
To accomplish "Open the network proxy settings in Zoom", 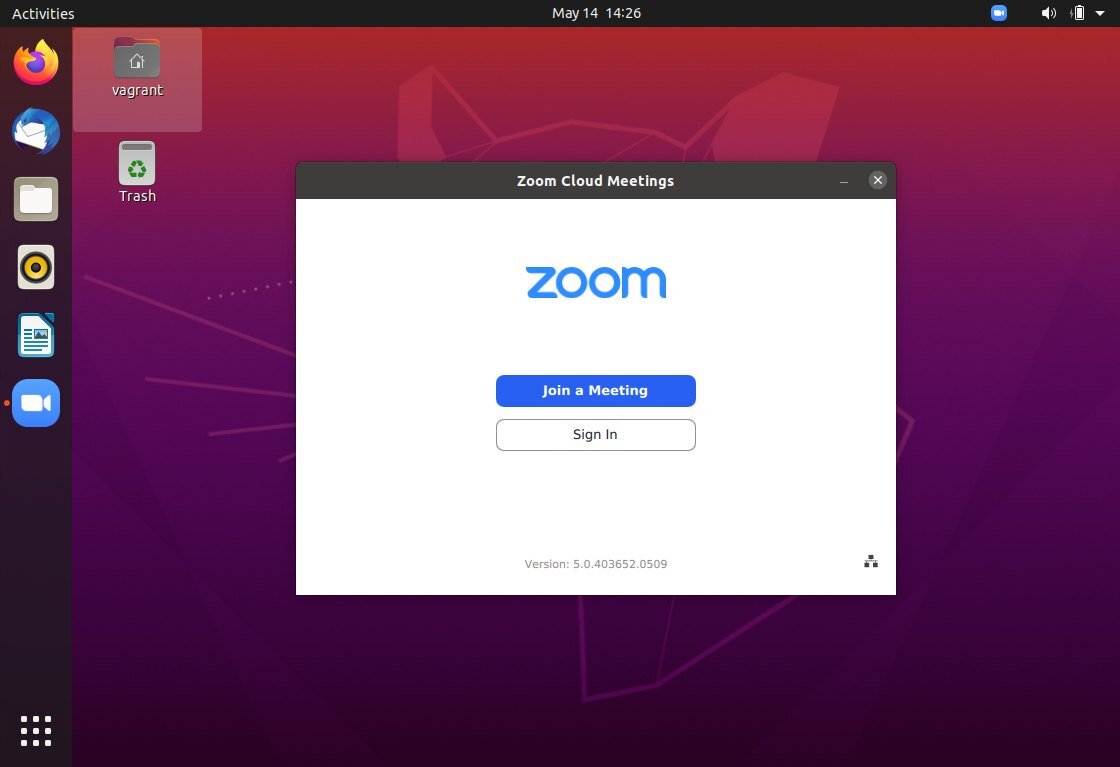I will 870,561.
